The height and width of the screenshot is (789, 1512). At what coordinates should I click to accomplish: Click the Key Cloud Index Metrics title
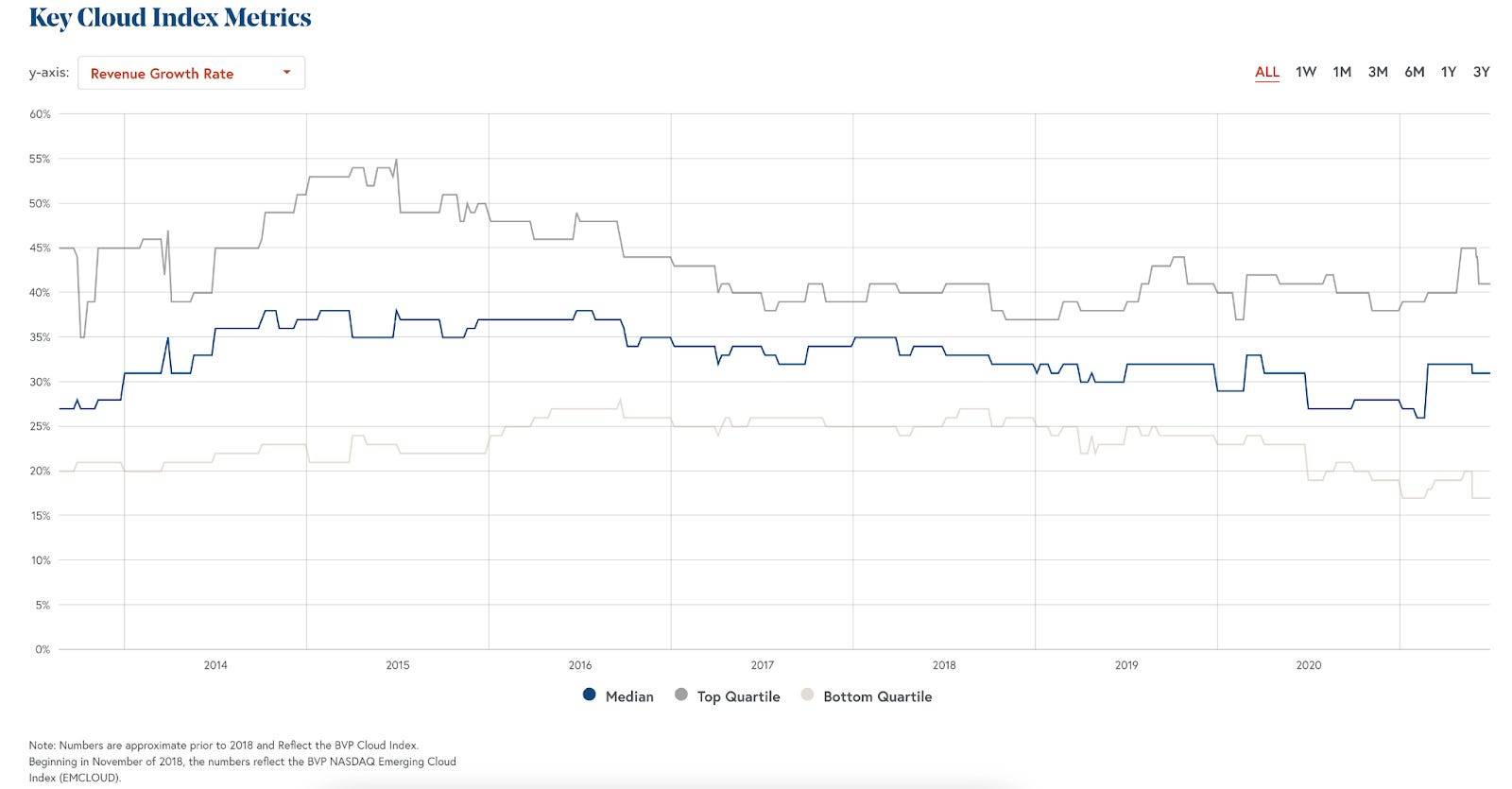click(171, 17)
